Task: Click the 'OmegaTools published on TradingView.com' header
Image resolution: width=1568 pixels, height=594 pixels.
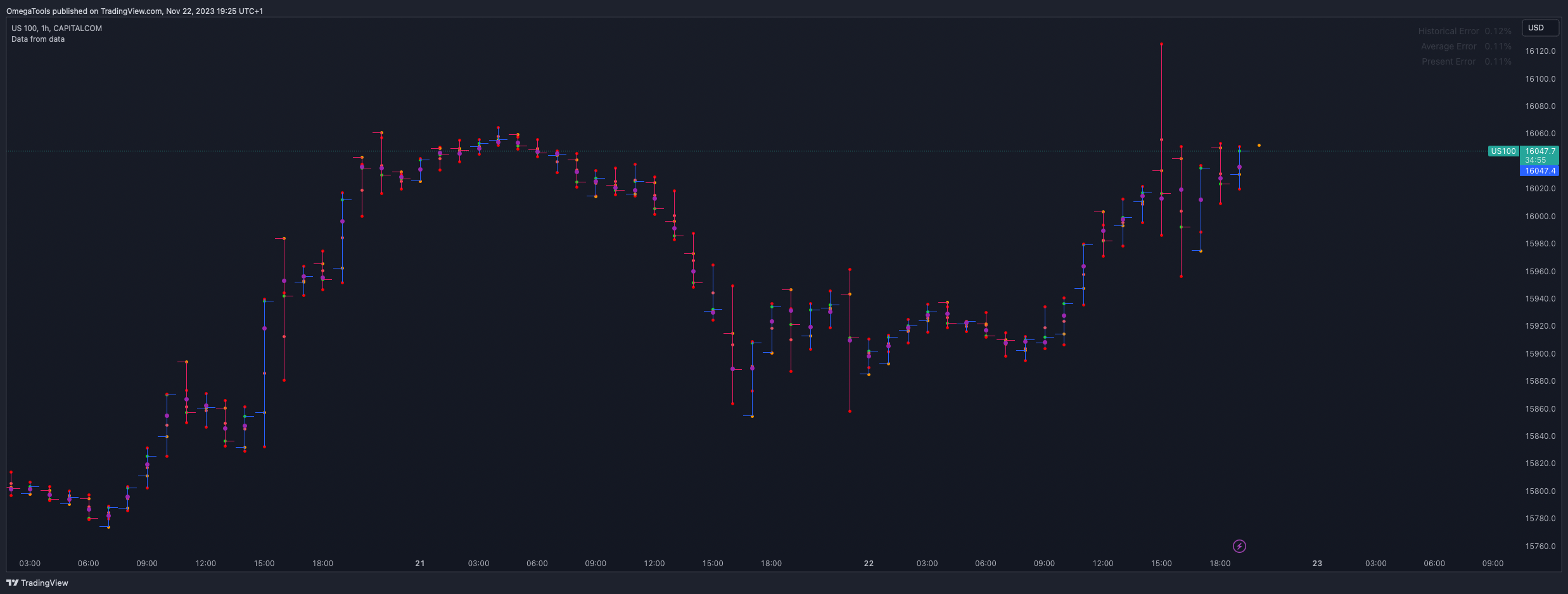Action: point(134,11)
